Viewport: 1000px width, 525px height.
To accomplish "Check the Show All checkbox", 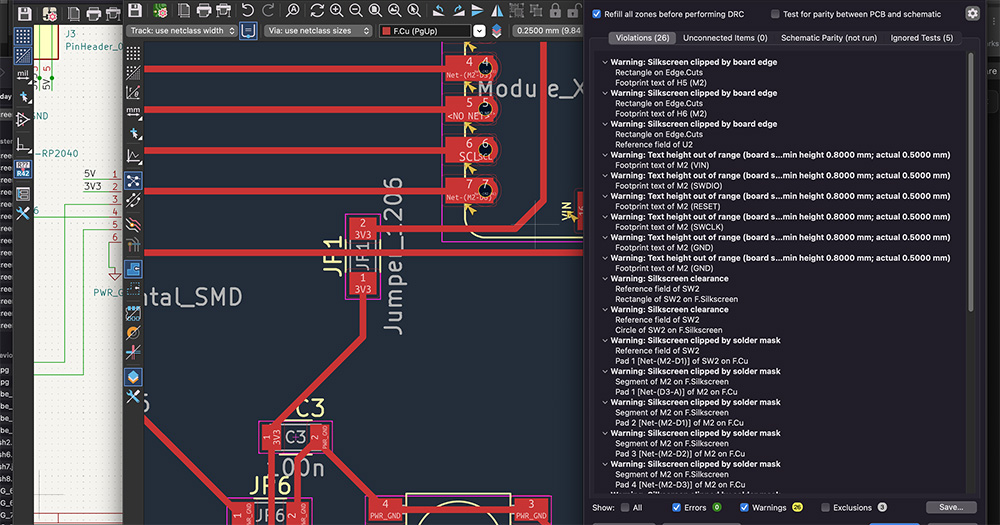I will coord(625,508).
